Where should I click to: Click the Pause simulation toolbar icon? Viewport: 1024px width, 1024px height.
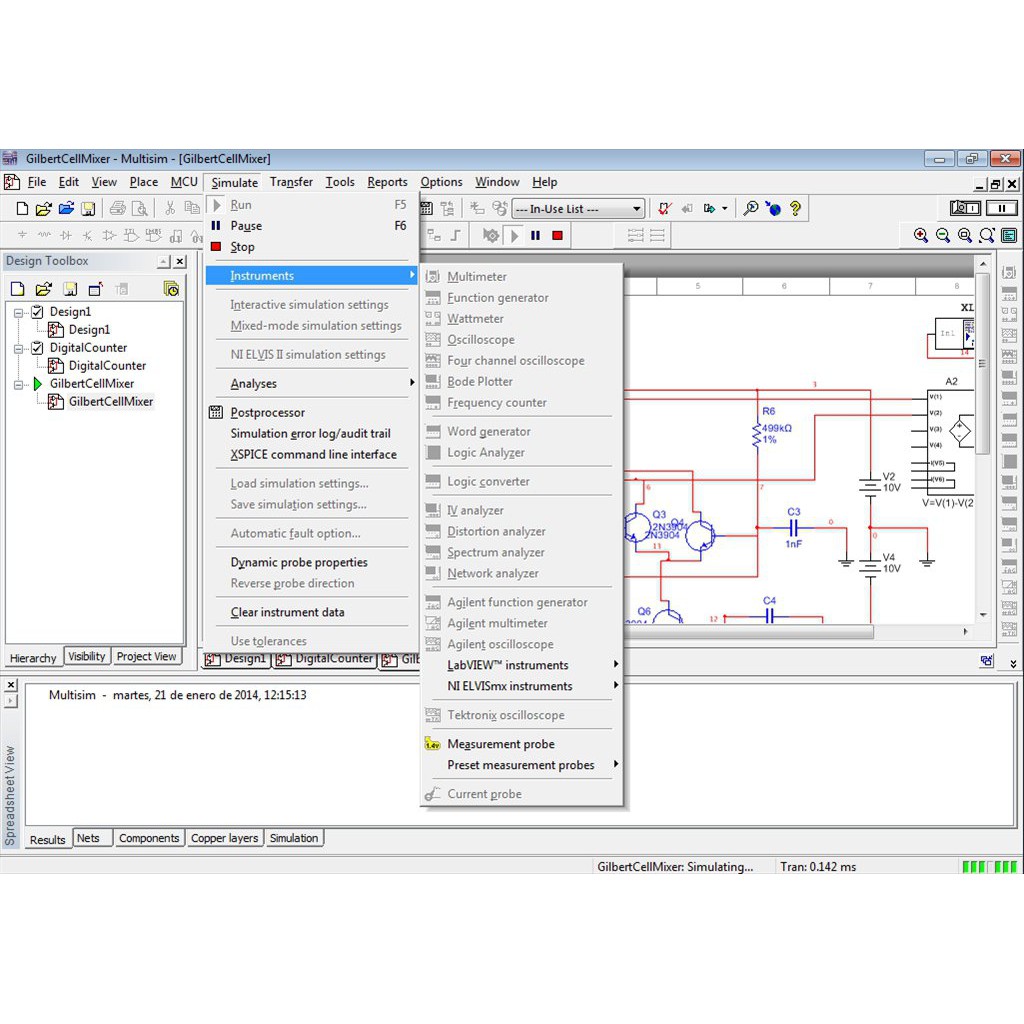click(x=535, y=236)
